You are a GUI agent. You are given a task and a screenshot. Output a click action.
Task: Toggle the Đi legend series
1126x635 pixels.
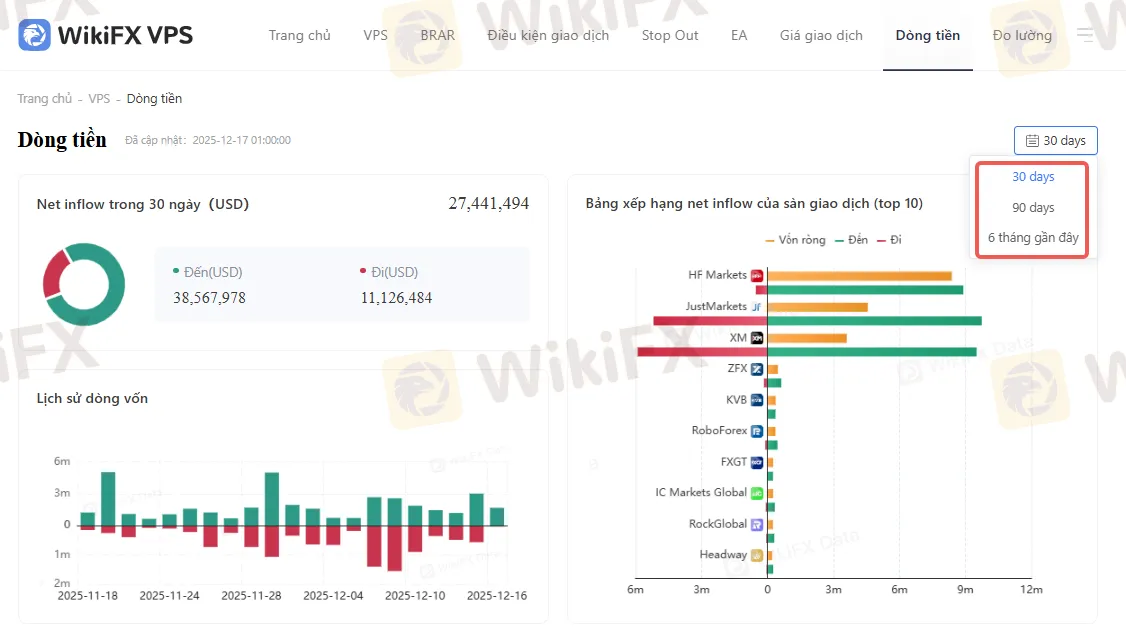[890, 240]
